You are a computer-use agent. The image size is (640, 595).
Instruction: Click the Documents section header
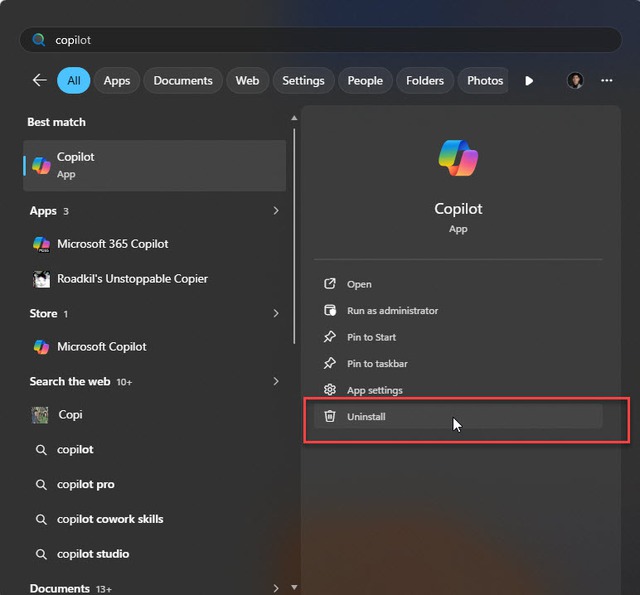point(60,588)
